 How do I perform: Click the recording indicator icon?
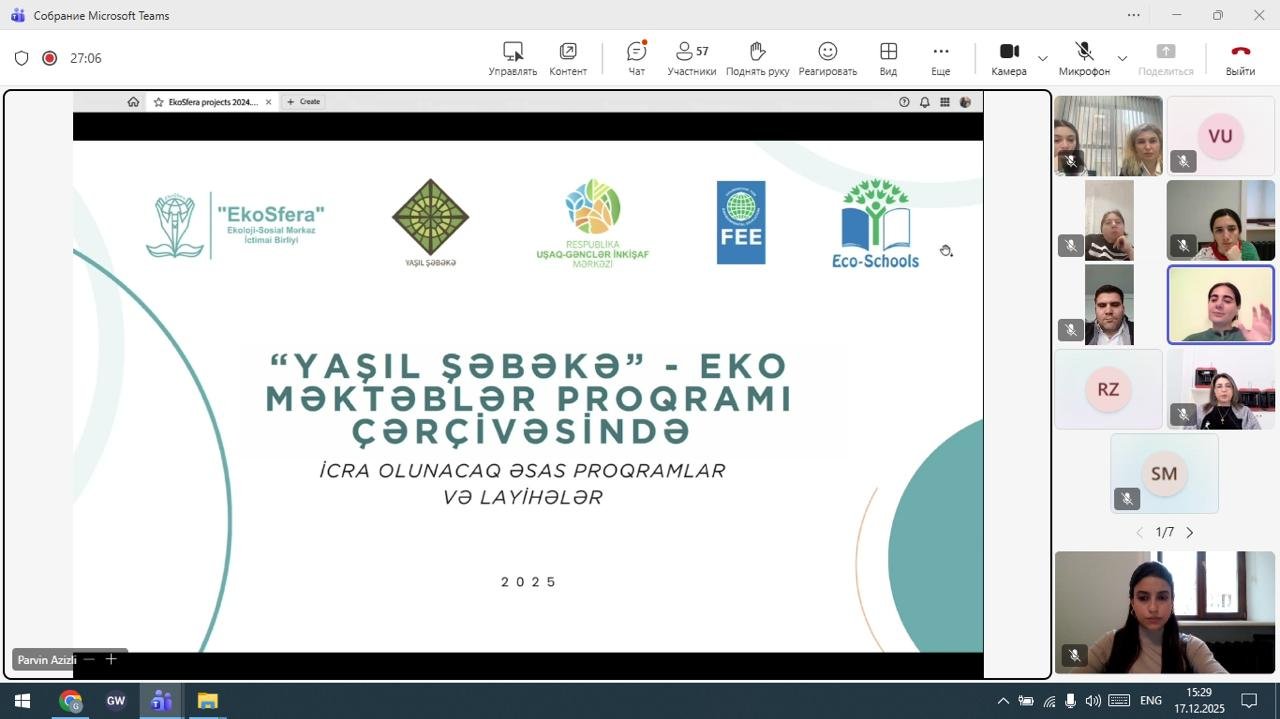pyautogui.click(x=49, y=58)
